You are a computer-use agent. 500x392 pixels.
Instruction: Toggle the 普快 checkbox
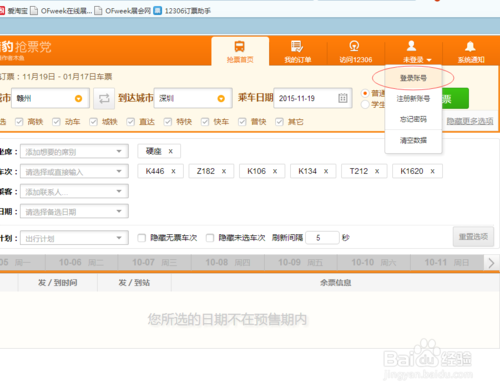click(x=242, y=122)
